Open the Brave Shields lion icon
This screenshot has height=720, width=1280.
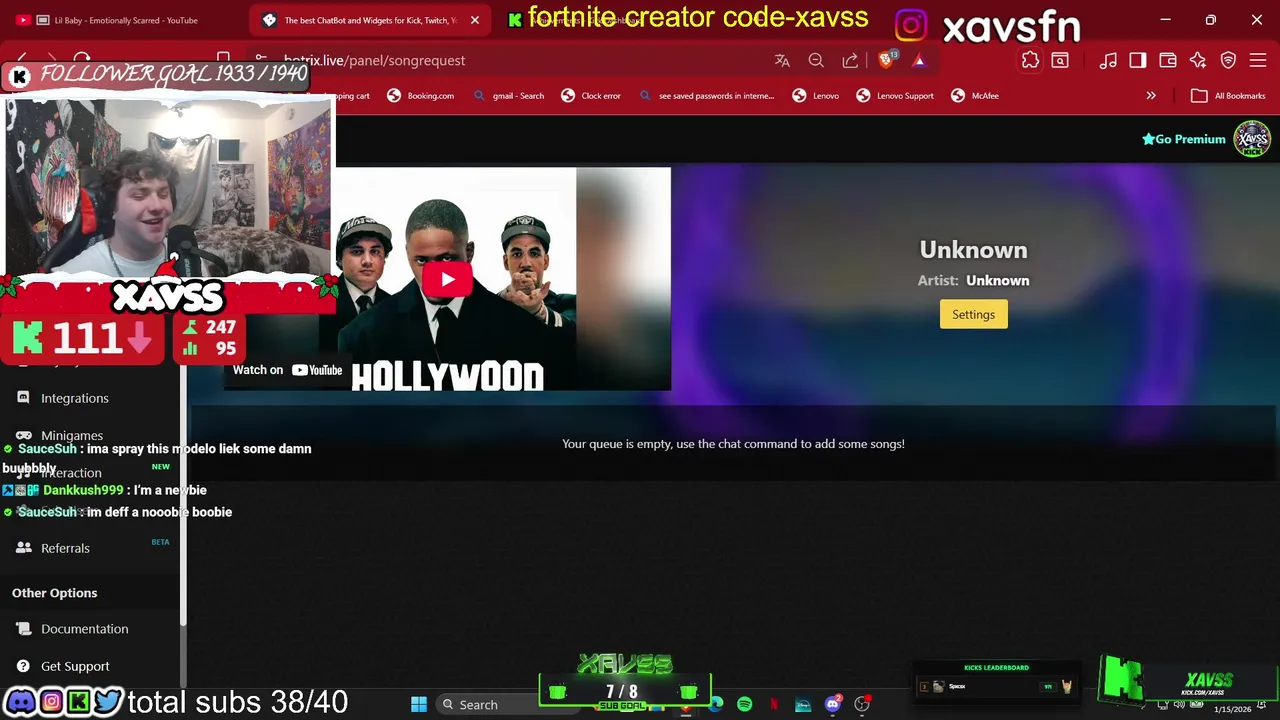pyautogui.click(x=886, y=60)
